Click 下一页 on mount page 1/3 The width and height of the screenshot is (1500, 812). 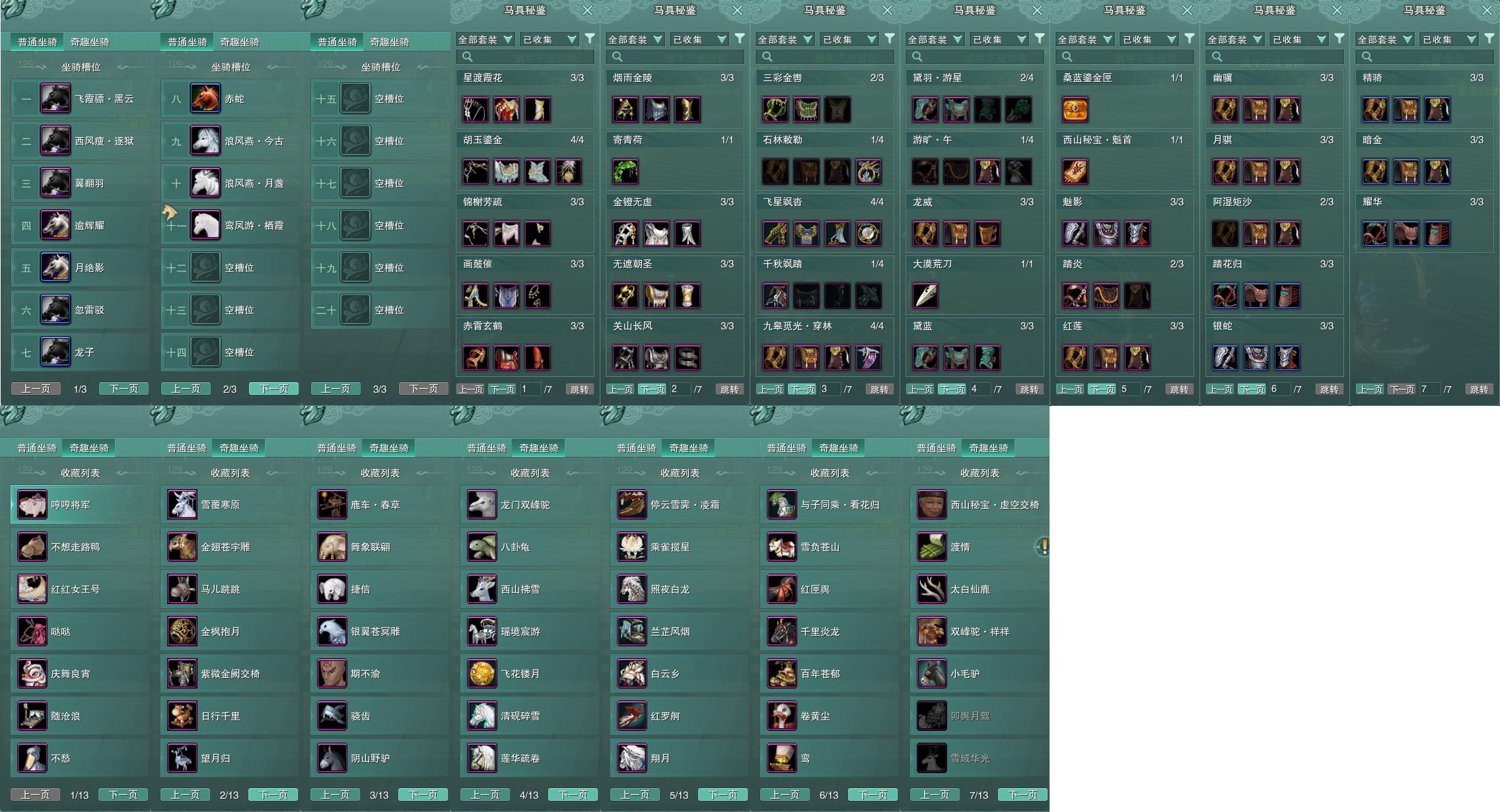pyautogui.click(x=124, y=389)
